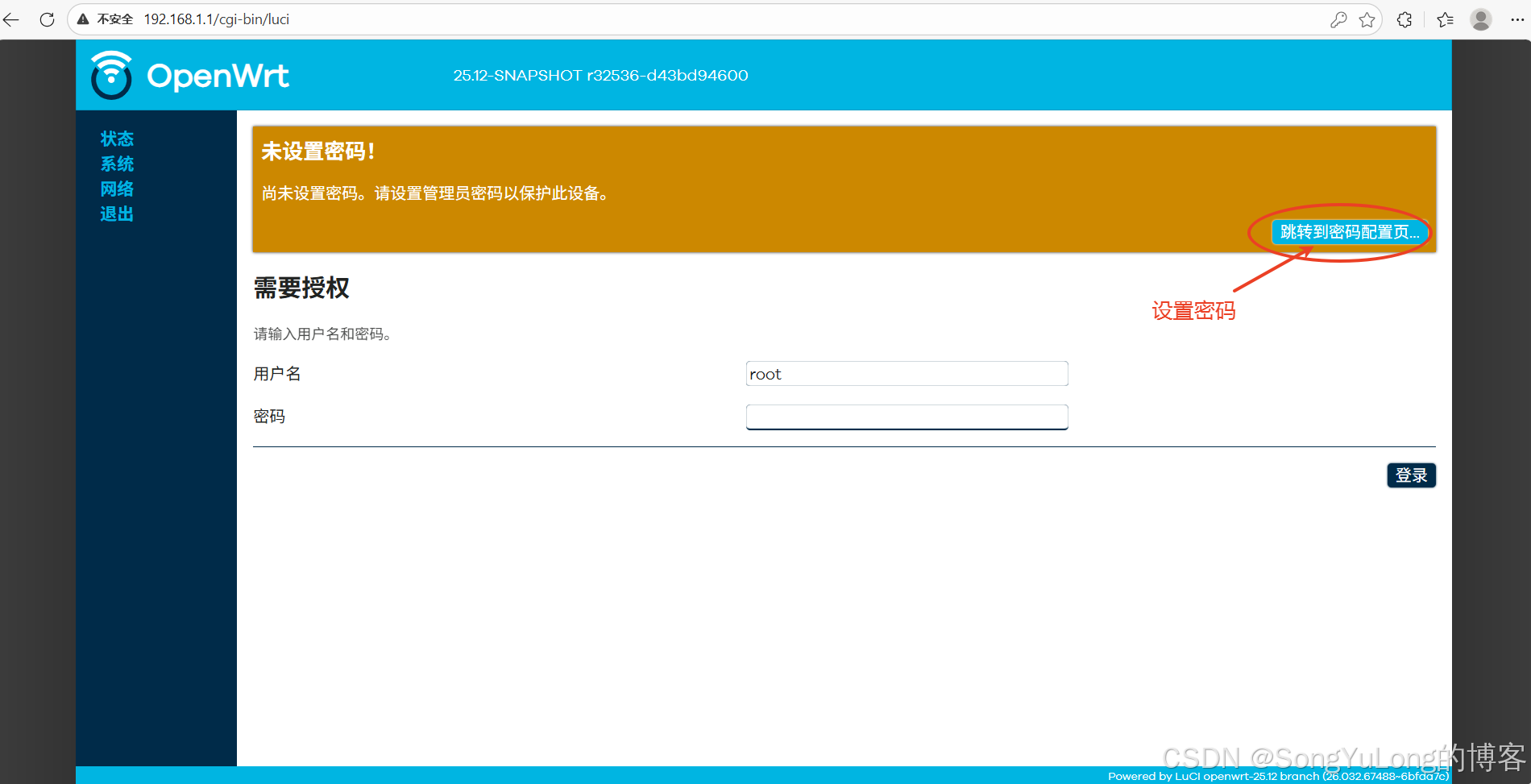Click the OpenWrt logo icon

point(111,75)
